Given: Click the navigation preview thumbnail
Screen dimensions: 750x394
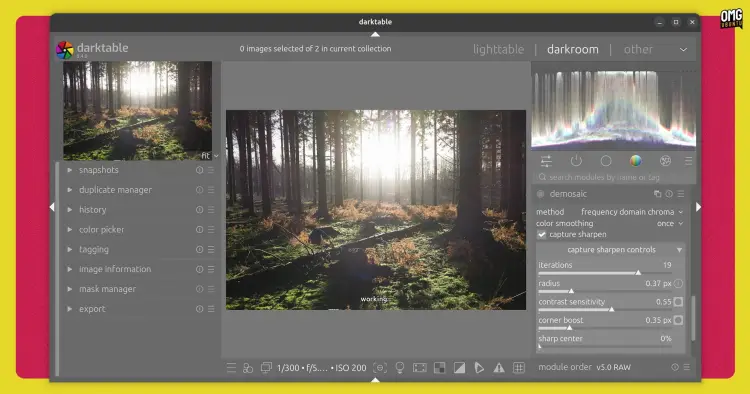Looking at the screenshot, I should (x=138, y=110).
